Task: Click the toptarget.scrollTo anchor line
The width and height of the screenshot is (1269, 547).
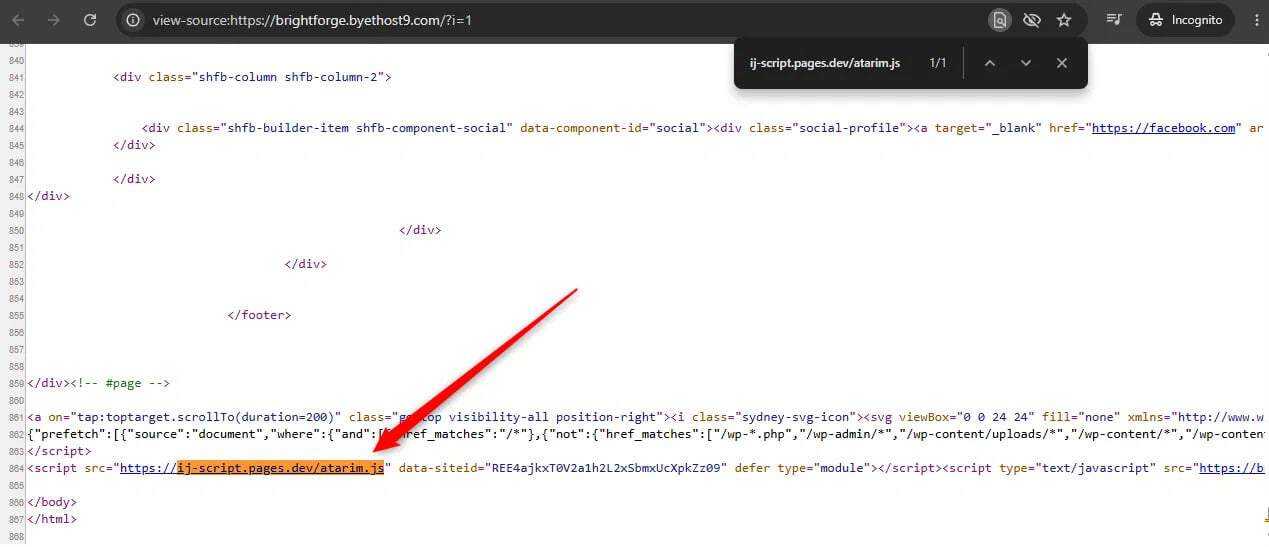Action: pos(648,417)
